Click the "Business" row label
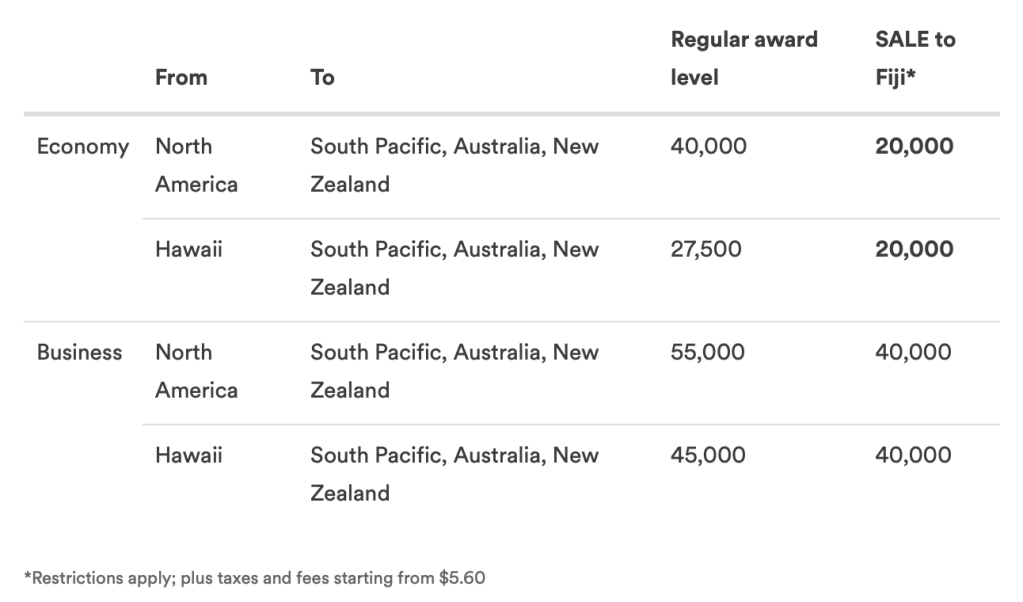The width and height of the screenshot is (1023, 602). pos(80,352)
